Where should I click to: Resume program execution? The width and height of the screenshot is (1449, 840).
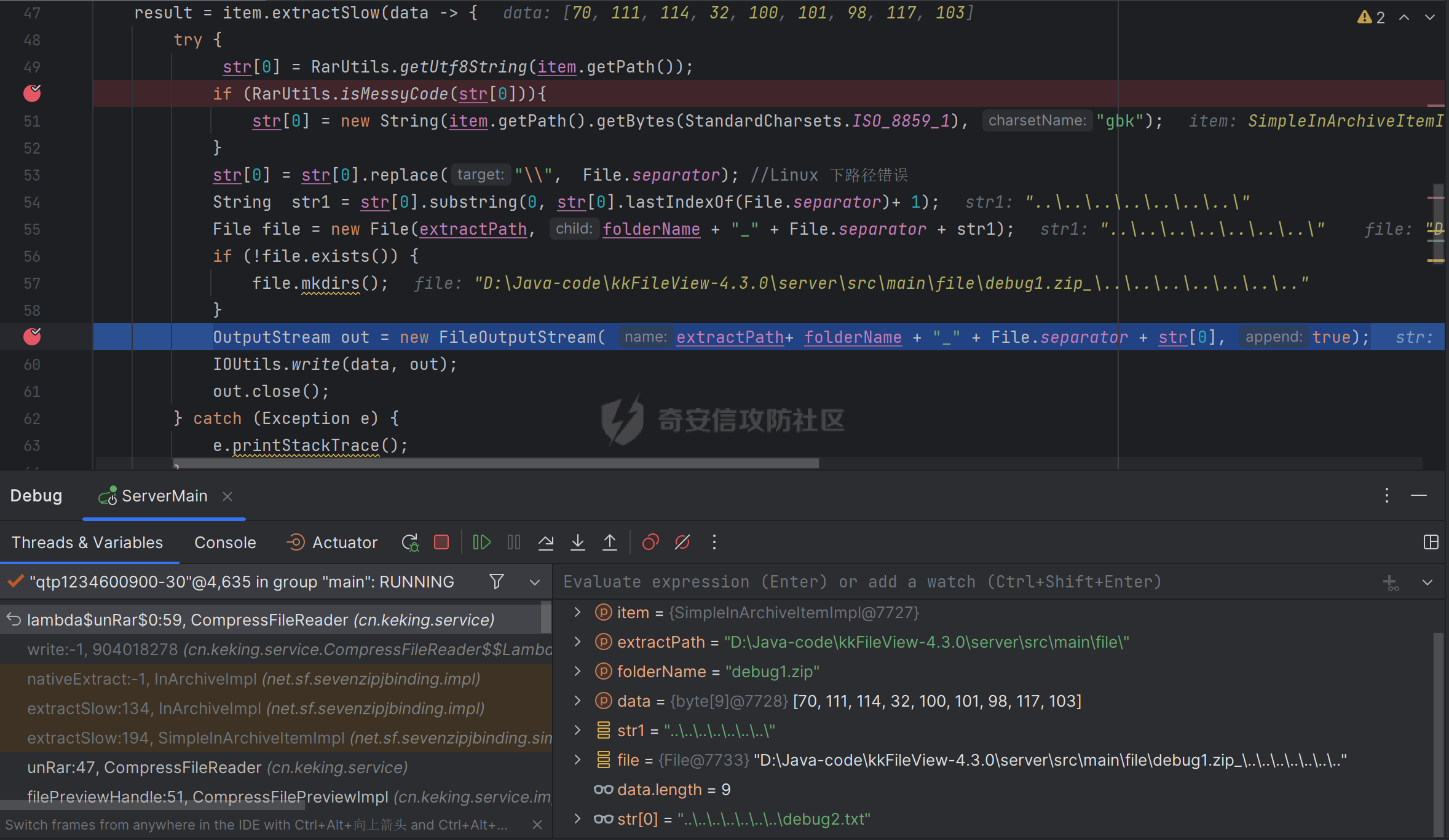coord(481,543)
